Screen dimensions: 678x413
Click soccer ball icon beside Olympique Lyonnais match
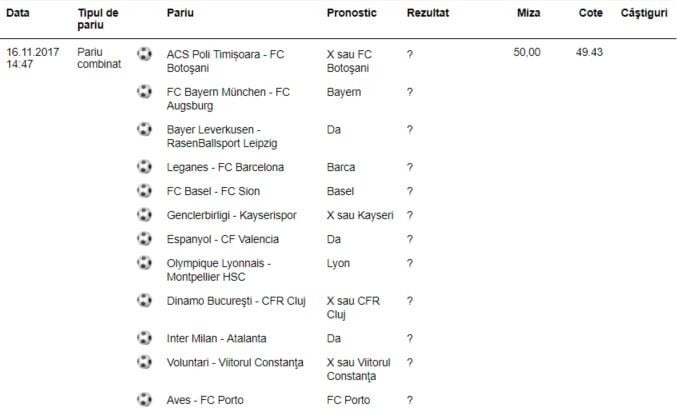click(145, 263)
